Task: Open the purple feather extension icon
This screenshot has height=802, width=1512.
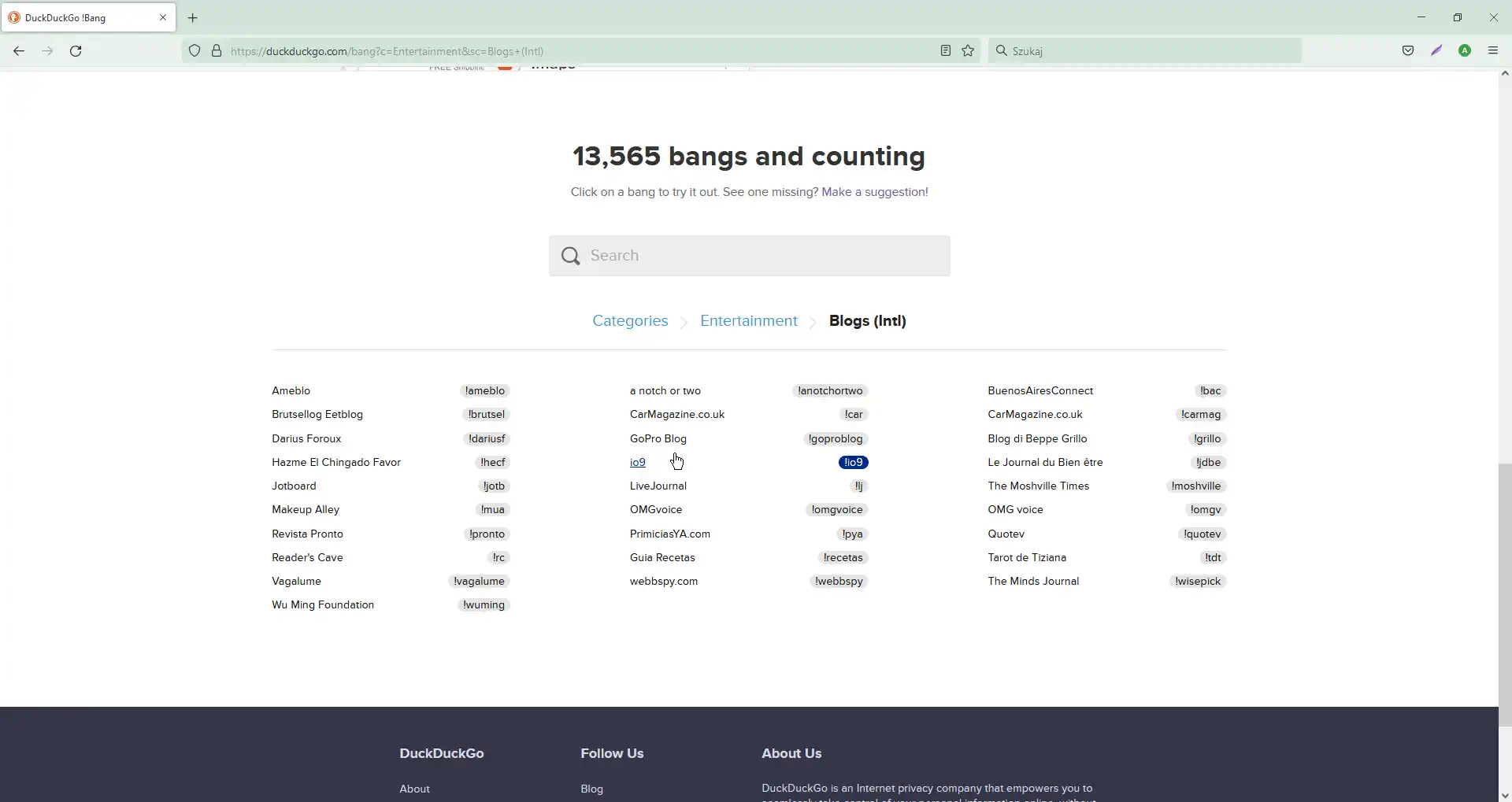Action: 1436,51
